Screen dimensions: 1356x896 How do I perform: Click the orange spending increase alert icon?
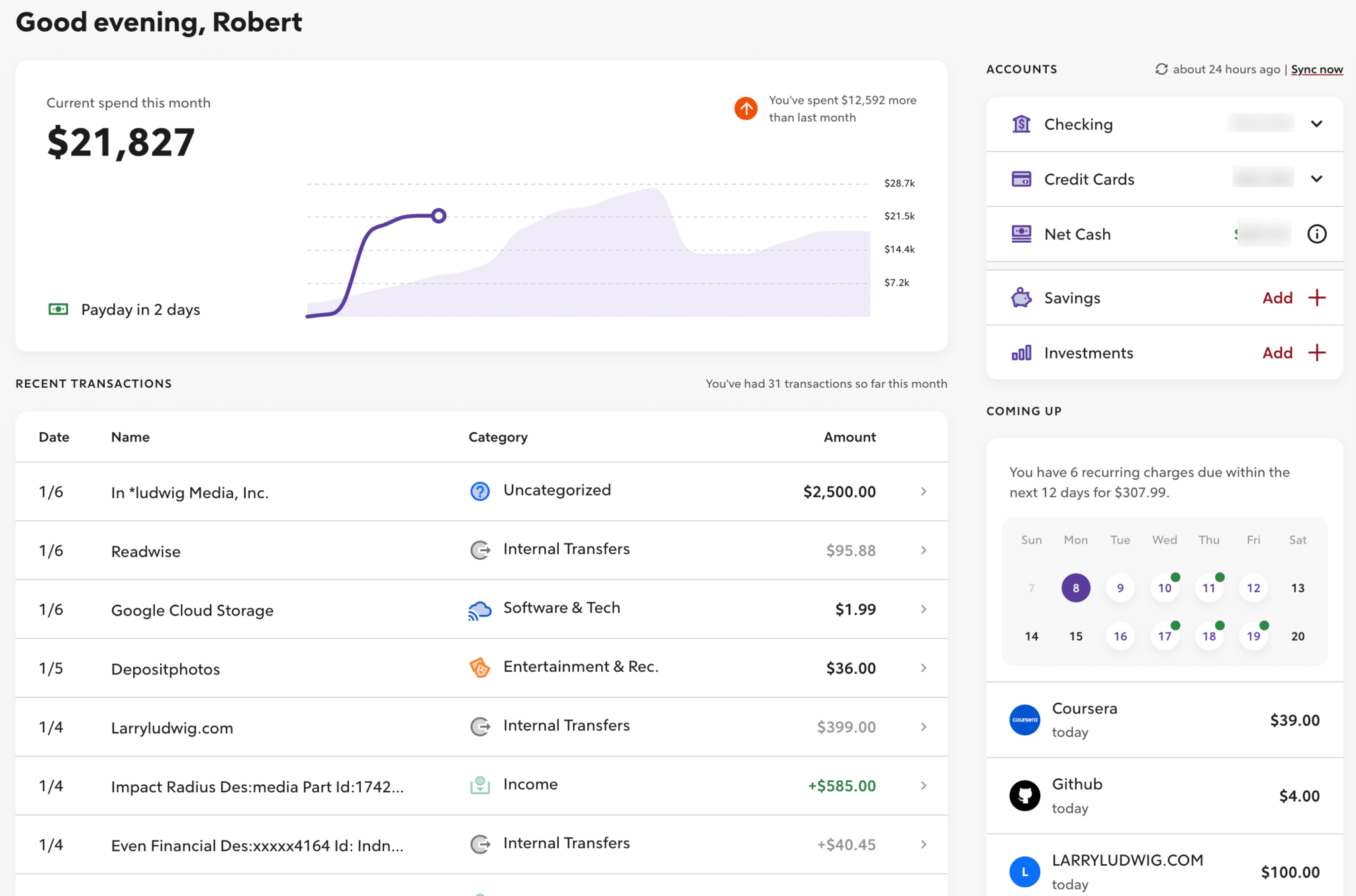(746, 109)
